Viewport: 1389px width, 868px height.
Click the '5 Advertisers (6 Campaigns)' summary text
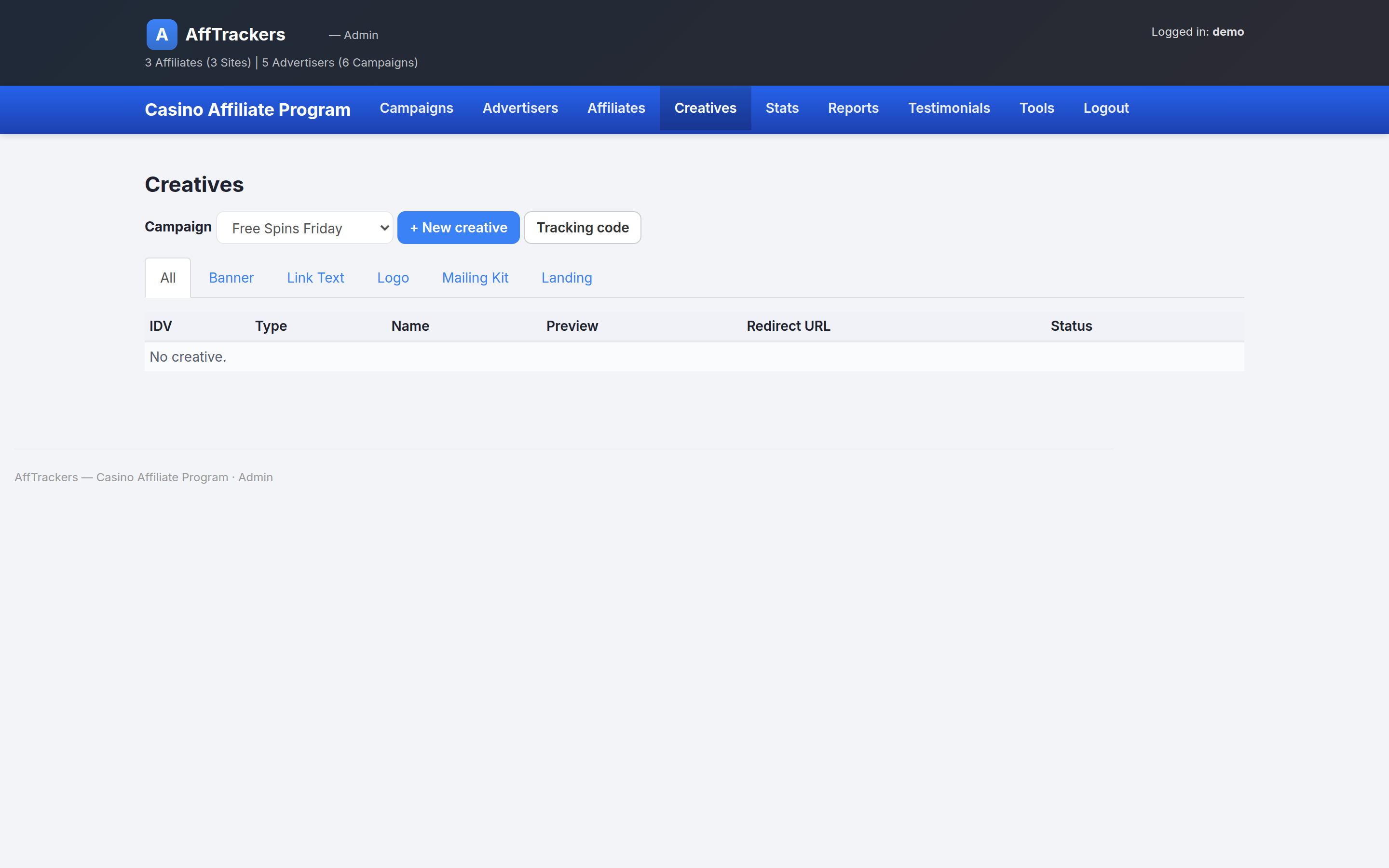click(x=340, y=63)
